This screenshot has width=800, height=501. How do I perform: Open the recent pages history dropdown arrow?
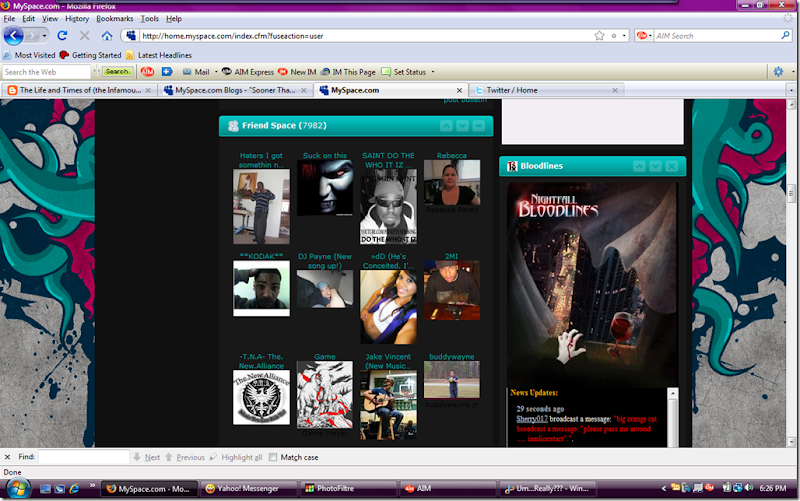[x=44, y=36]
